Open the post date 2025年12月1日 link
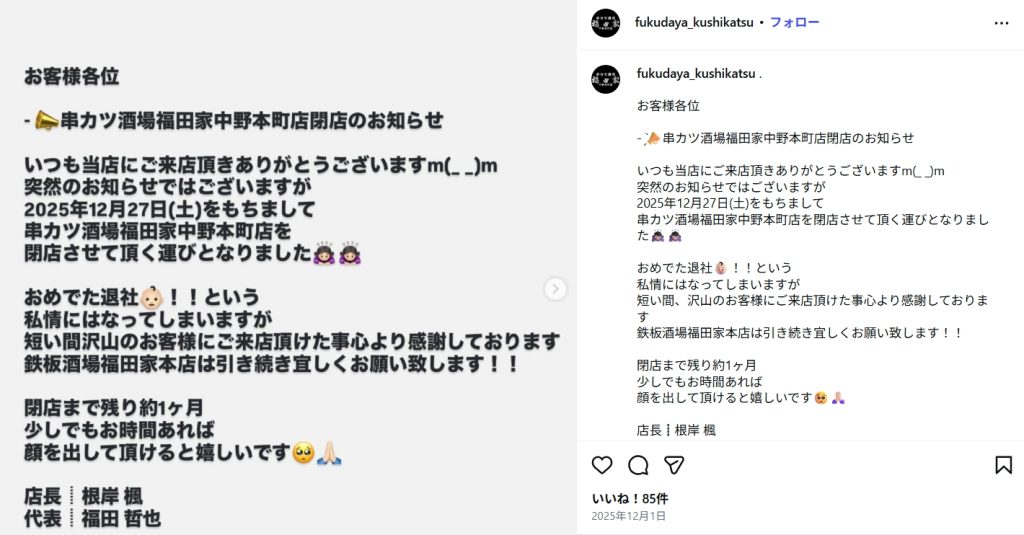The image size is (1024, 535). [628, 516]
